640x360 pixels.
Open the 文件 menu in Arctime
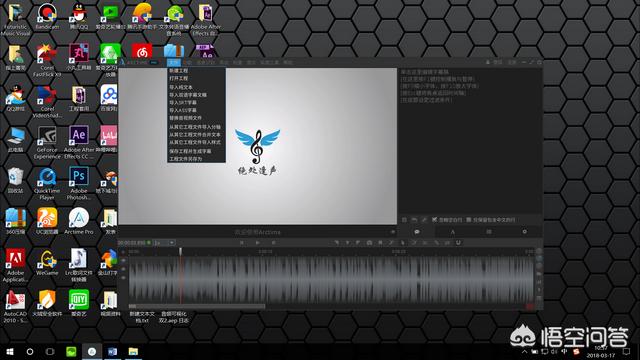pos(174,62)
